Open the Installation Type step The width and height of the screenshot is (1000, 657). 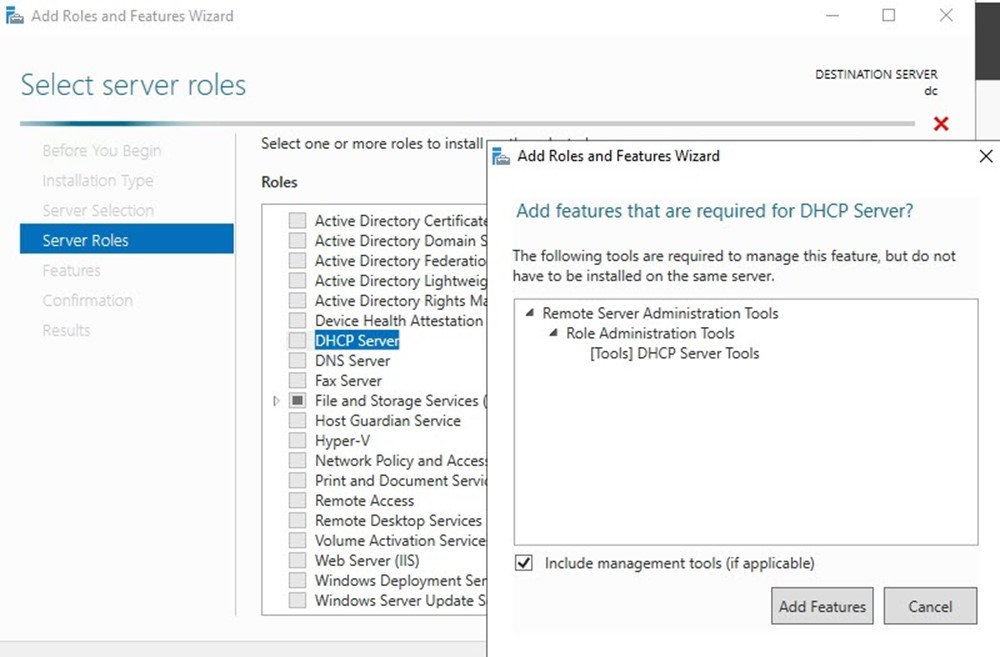[x=98, y=181]
